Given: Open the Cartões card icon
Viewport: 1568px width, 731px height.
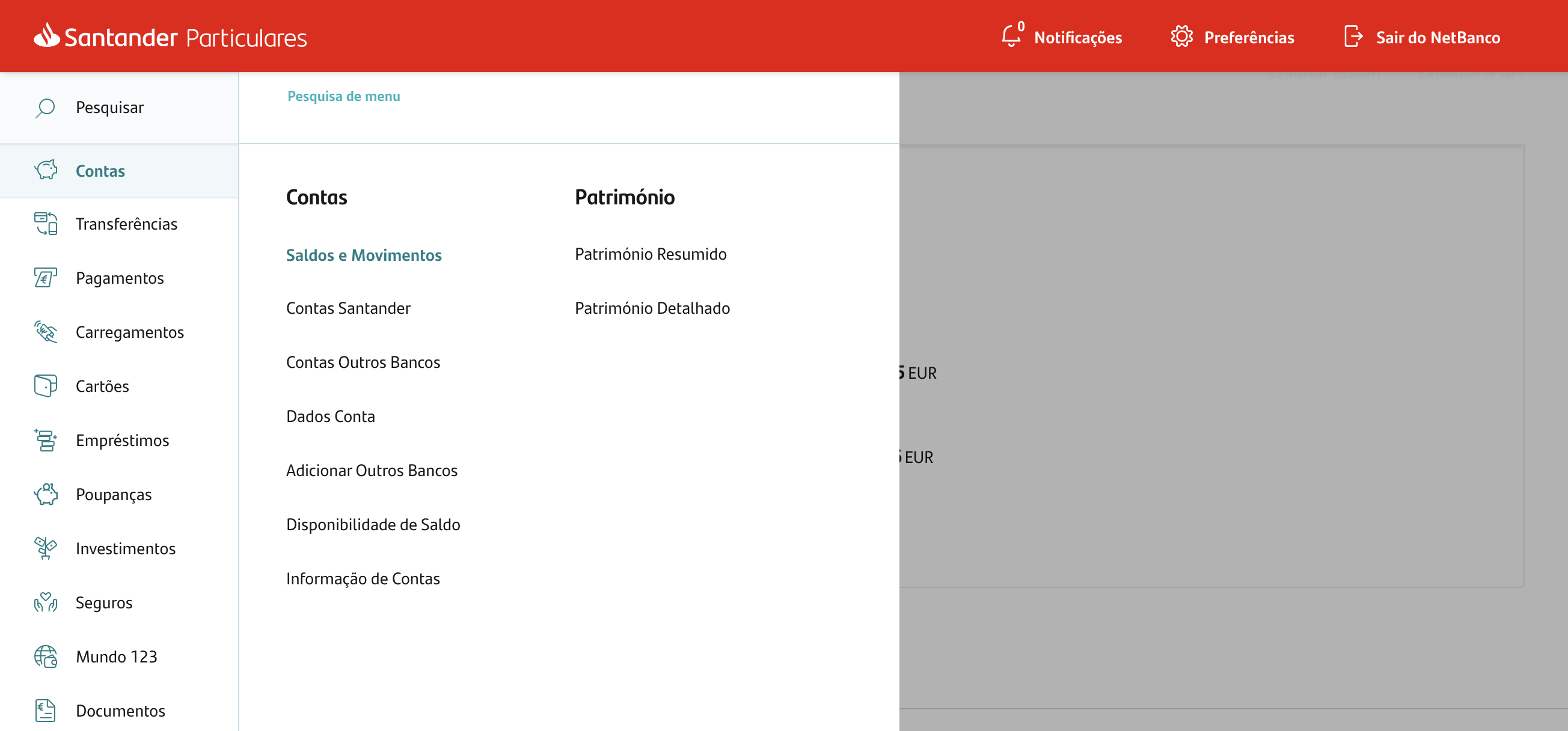Looking at the screenshot, I should [x=46, y=386].
